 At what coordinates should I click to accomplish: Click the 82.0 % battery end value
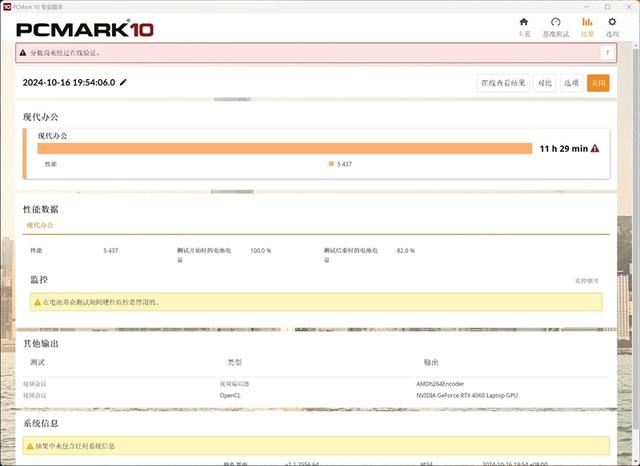(405, 251)
